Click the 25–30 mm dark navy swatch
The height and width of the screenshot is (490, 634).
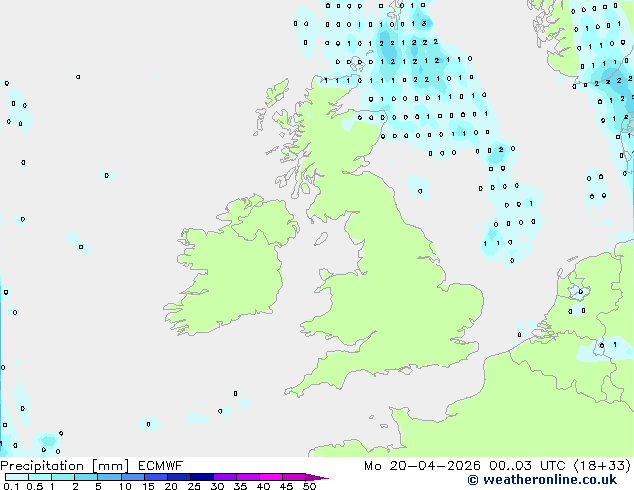(x=201, y=477)
